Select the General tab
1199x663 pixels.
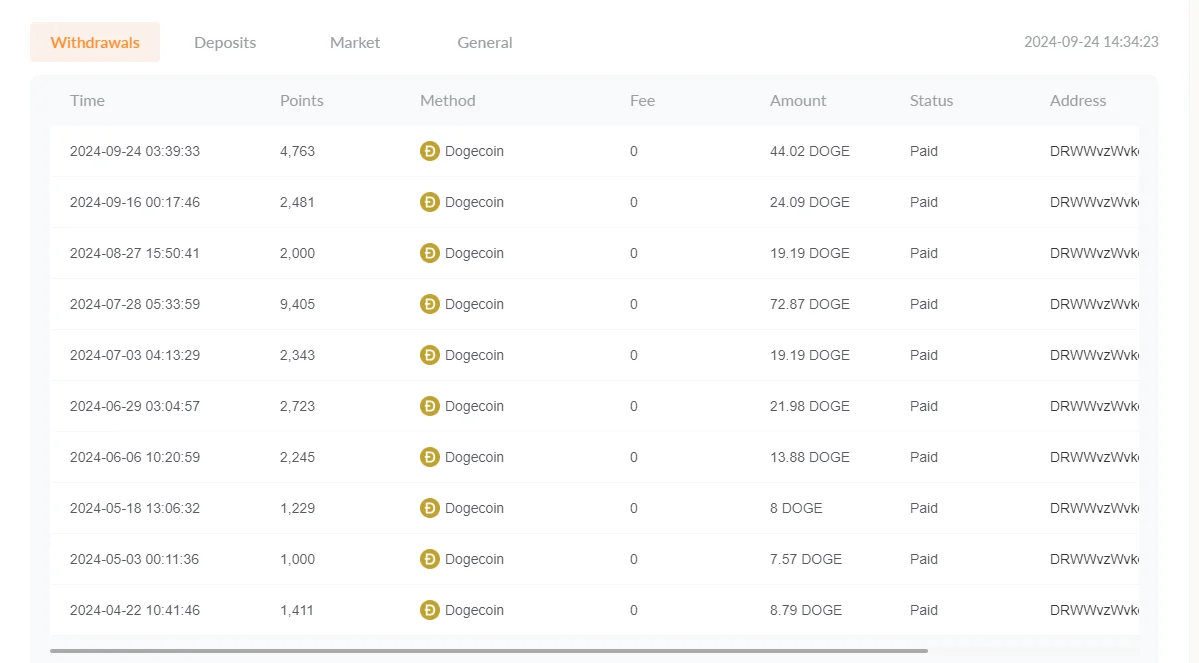(x=485, y=42)
